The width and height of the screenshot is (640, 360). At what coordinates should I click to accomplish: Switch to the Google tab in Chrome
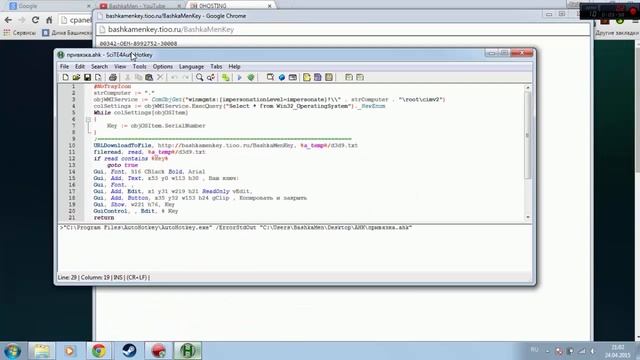click(49, 6)
